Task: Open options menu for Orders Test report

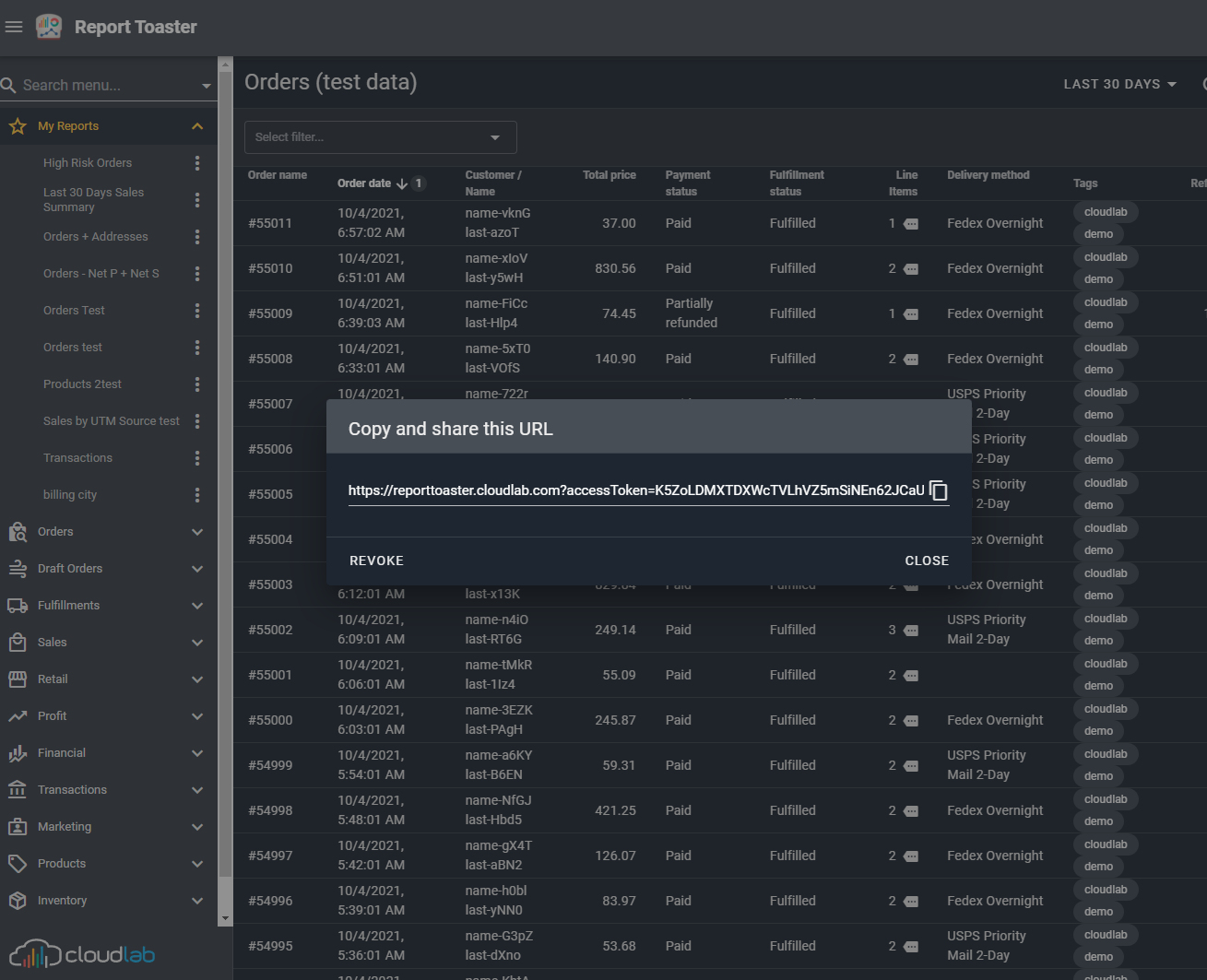Action: pyautogui.click(x=197, y=311)
